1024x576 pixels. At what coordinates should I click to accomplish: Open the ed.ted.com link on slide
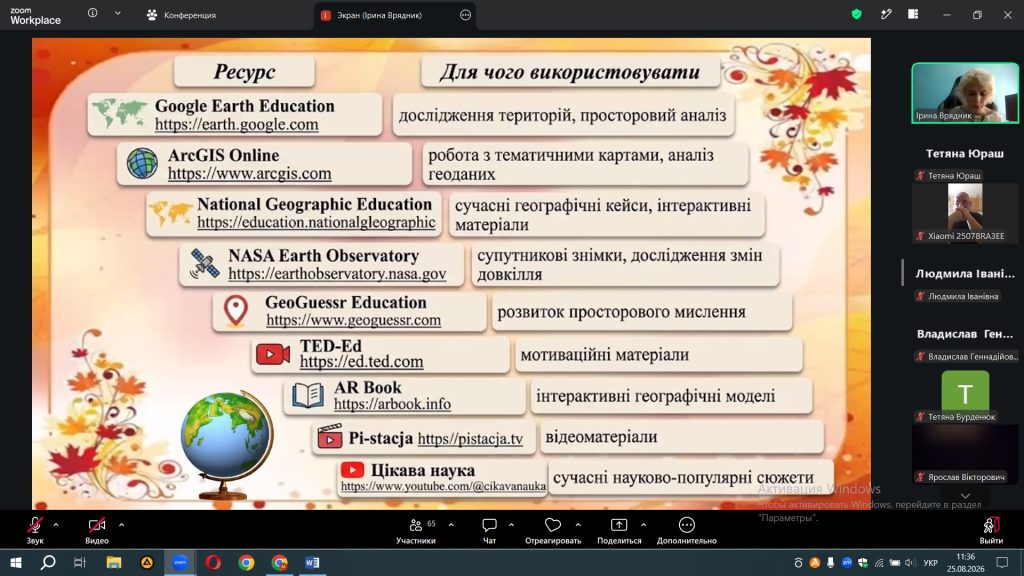[x=361, y=361]
